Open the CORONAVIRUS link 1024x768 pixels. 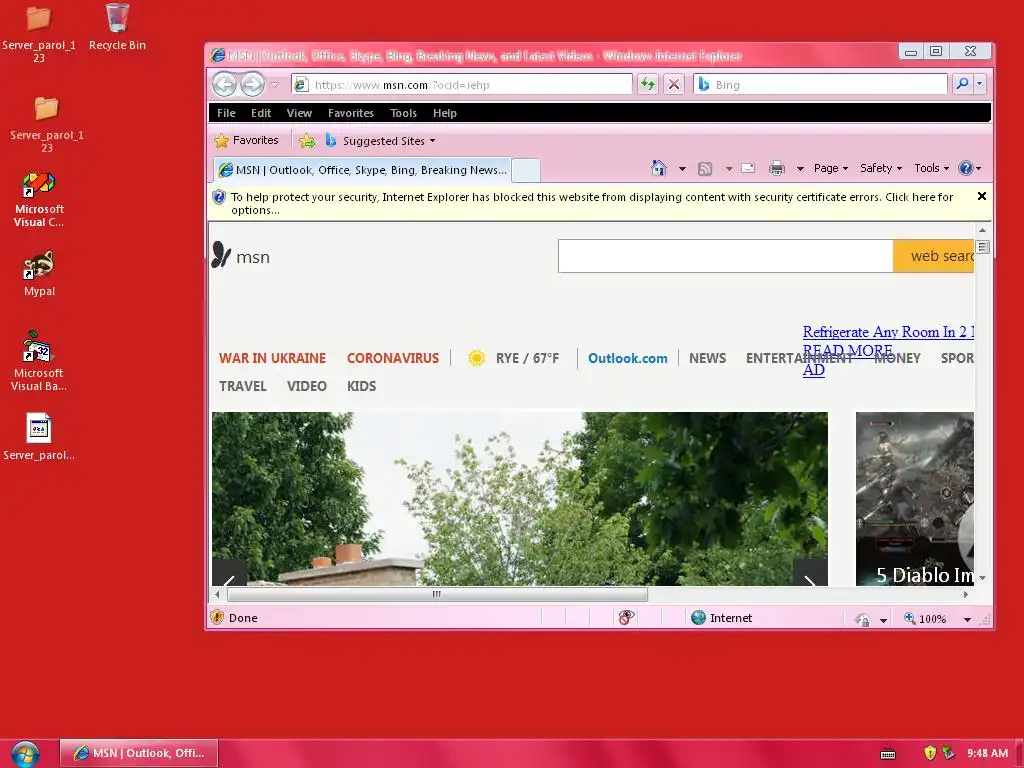tap(392, 359)
